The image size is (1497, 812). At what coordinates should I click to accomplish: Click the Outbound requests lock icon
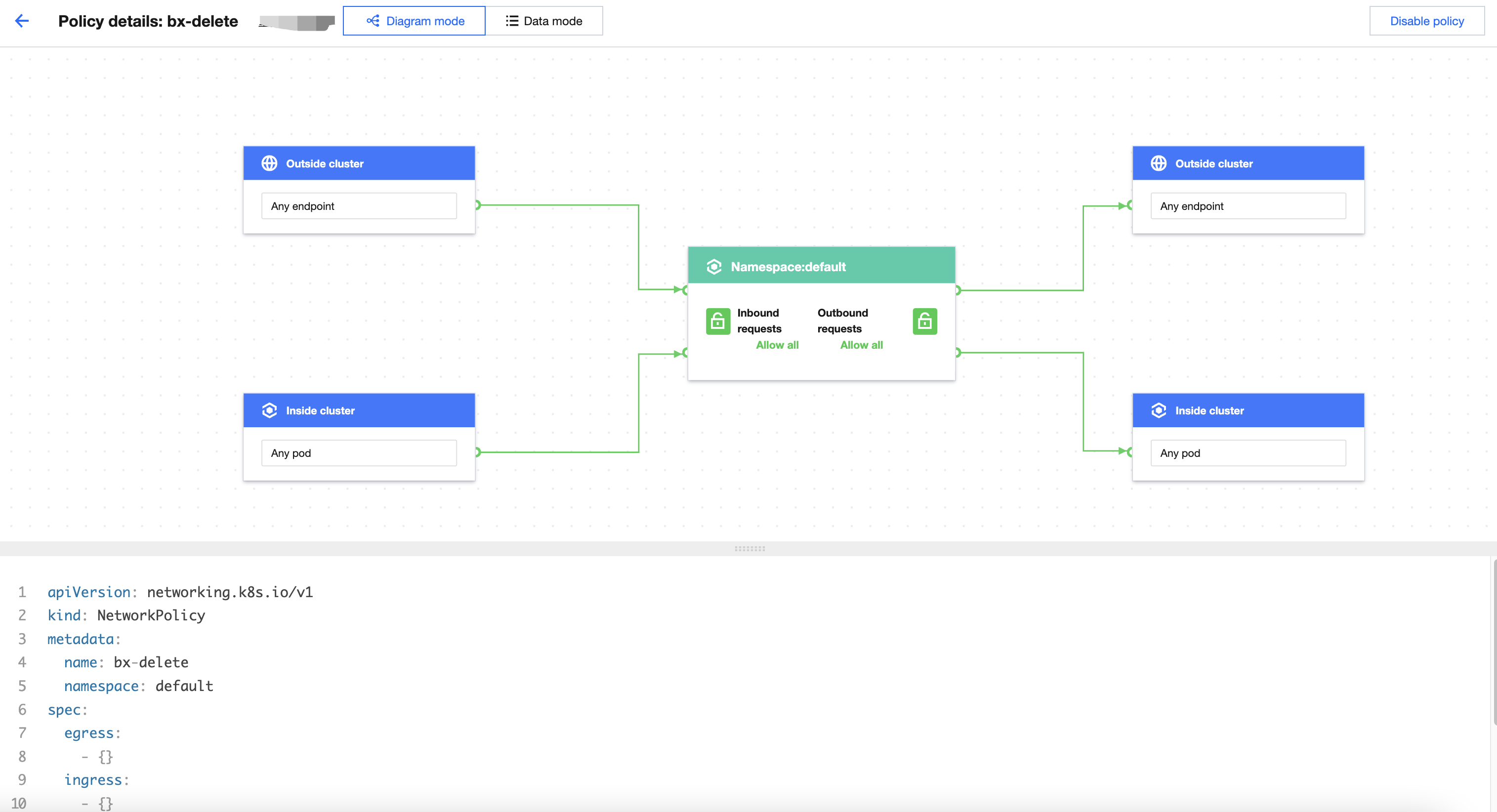[x=924, y=321]
